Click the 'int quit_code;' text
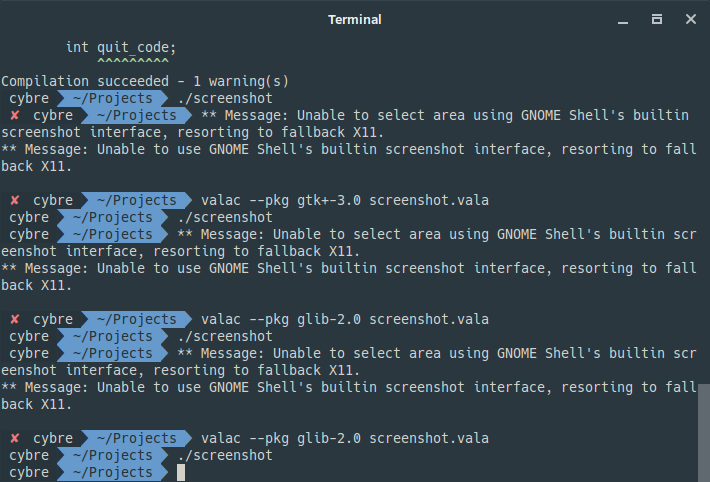This screenshot has width=710, height=482. click(x=121, y=47)
